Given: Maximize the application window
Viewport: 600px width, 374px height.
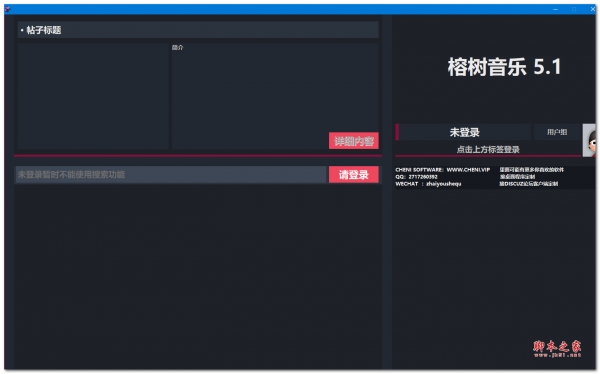Looking at the screenshot, I should point(574,9).
